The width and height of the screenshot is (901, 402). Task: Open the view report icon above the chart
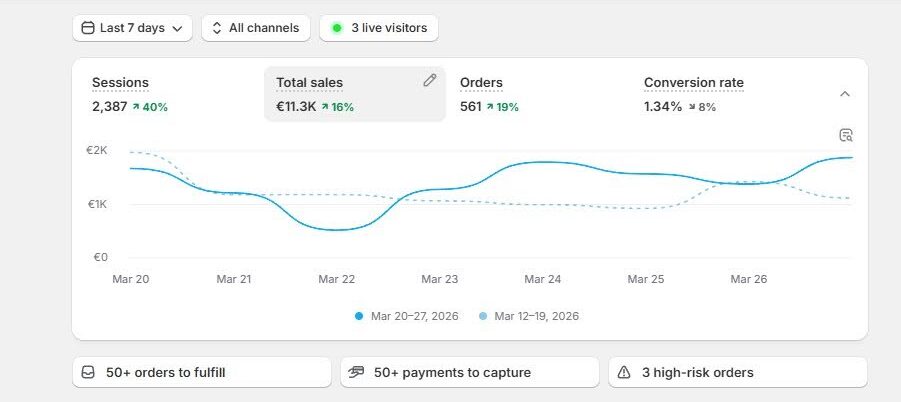pos(846,135)
